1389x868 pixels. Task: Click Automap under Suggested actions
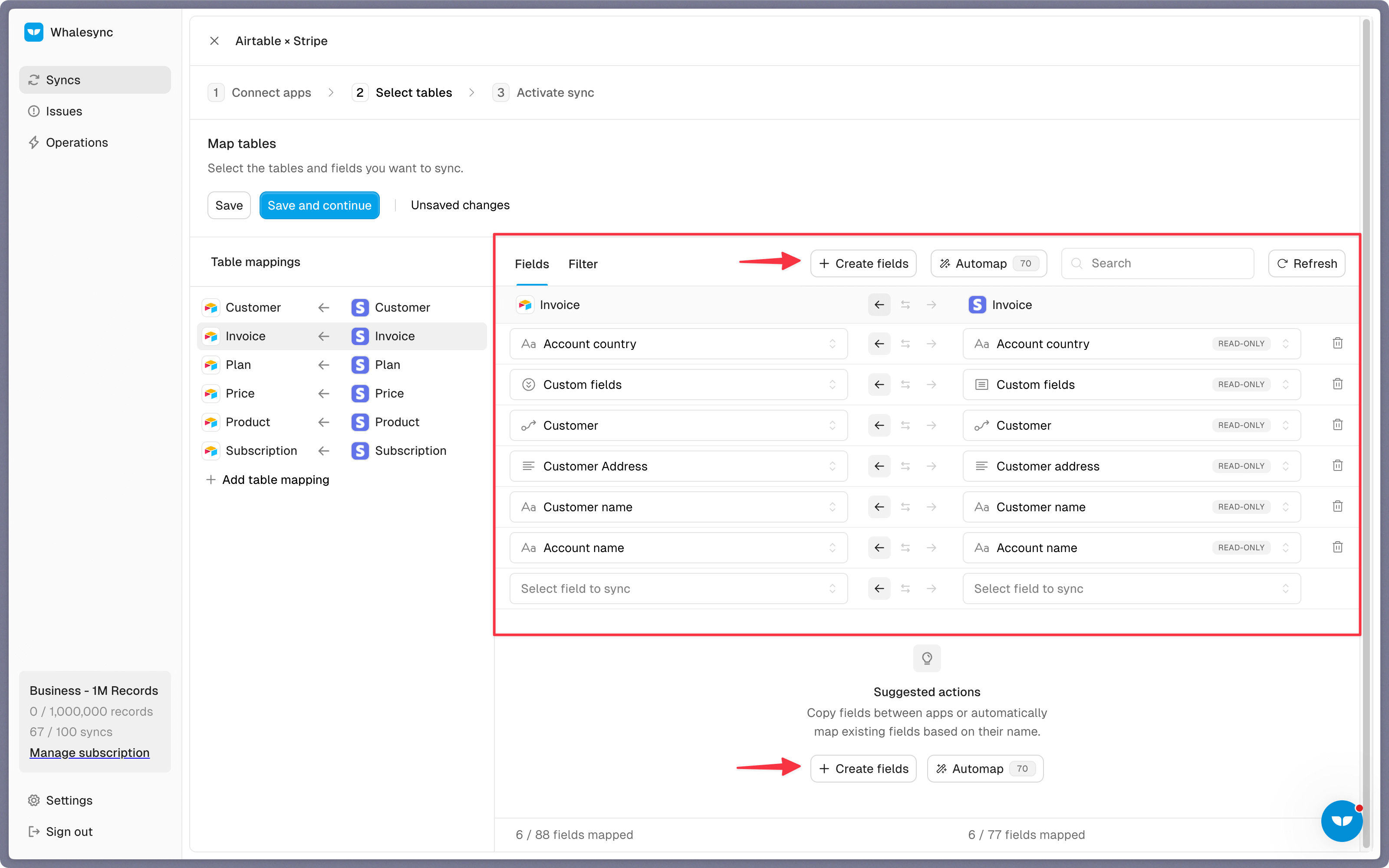[x=985, y=769]
